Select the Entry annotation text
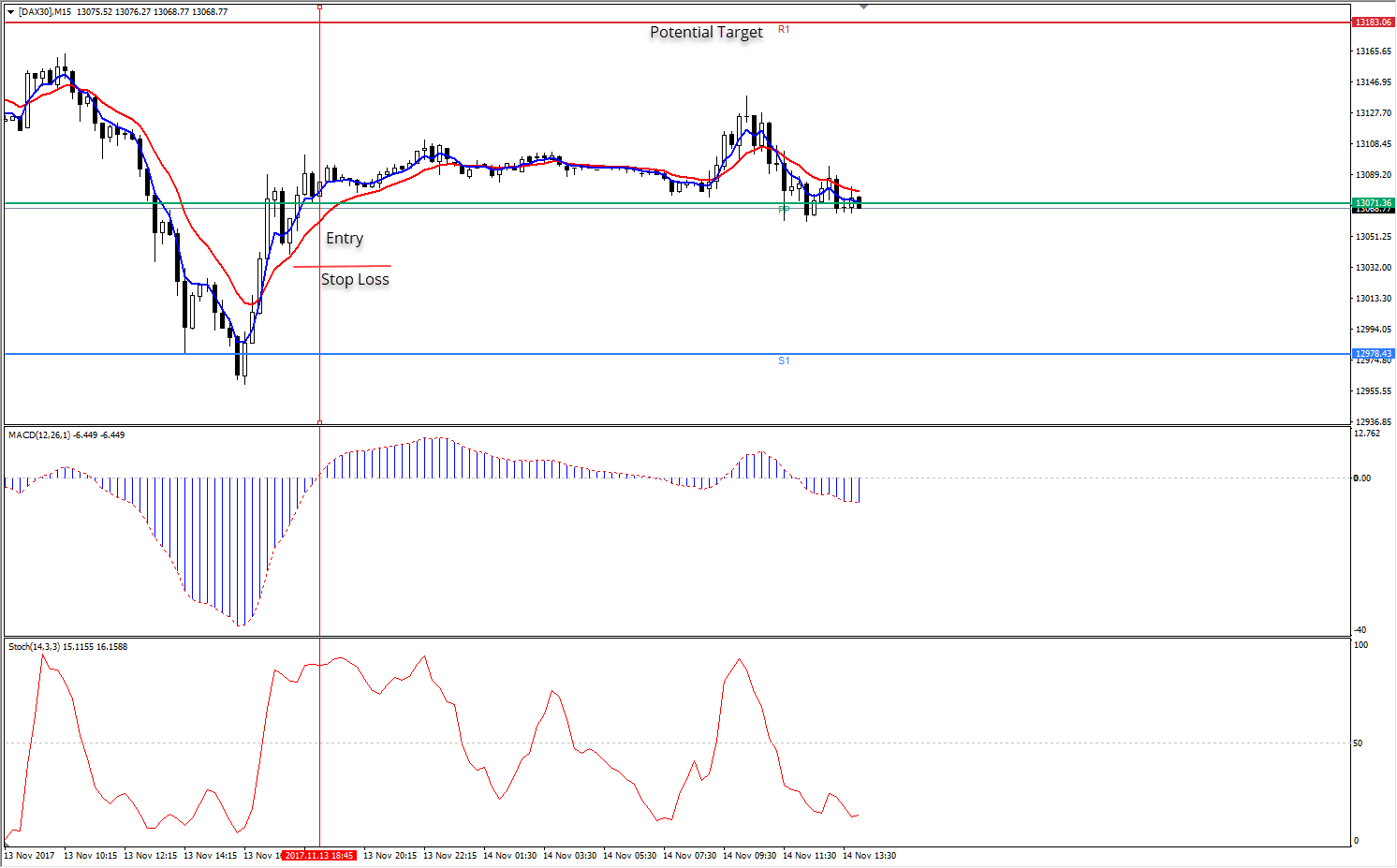This screenshot has width=1397, height=868. pos(344,238)
